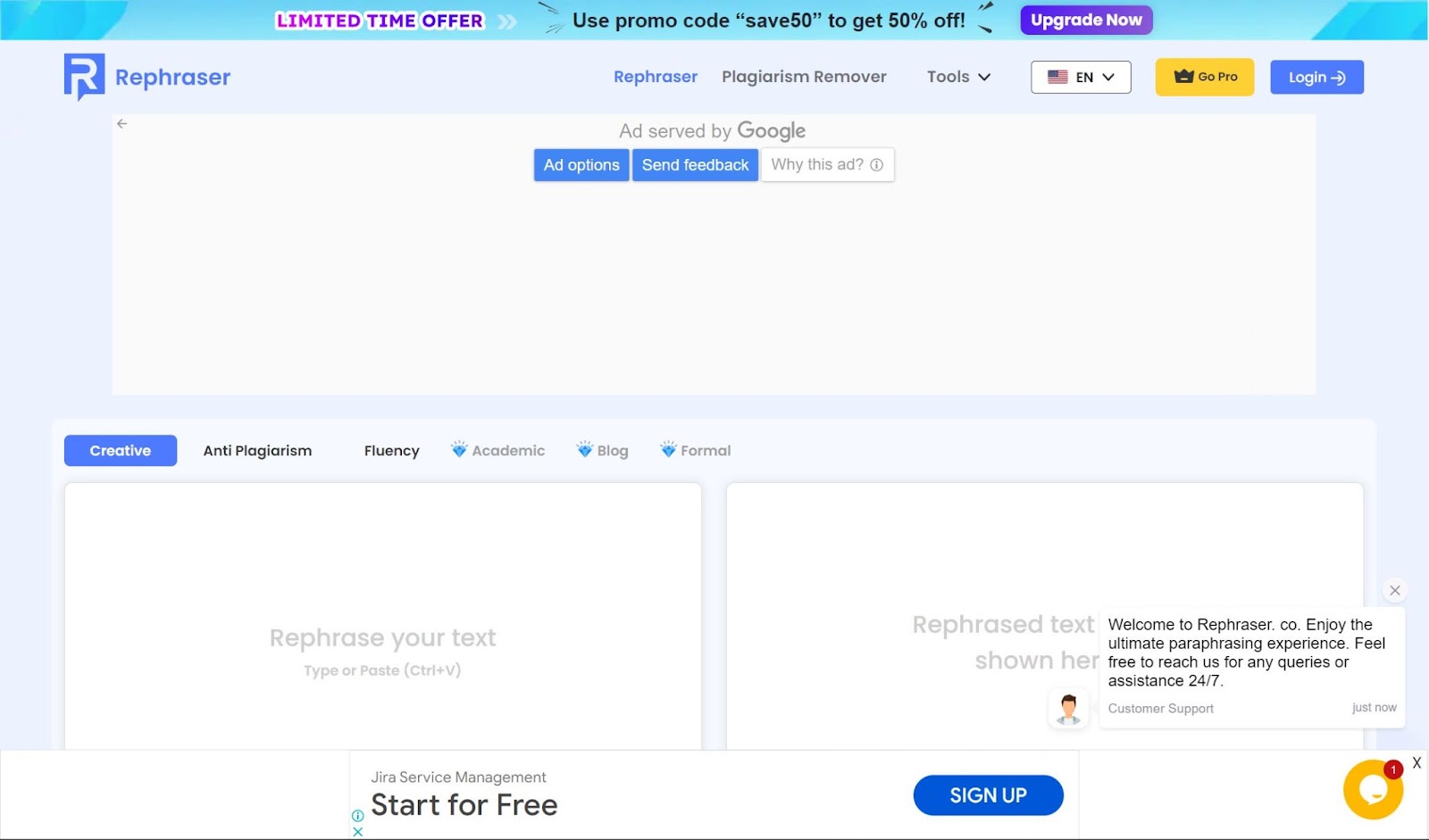Click the Start for Free ad headline

(x=464, y=805)
